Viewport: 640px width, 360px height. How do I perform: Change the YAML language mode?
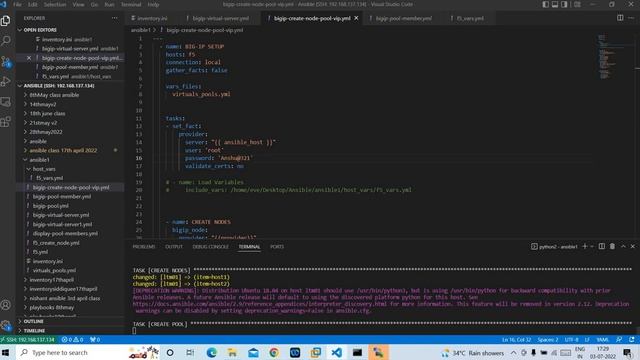tap(602, 340)
